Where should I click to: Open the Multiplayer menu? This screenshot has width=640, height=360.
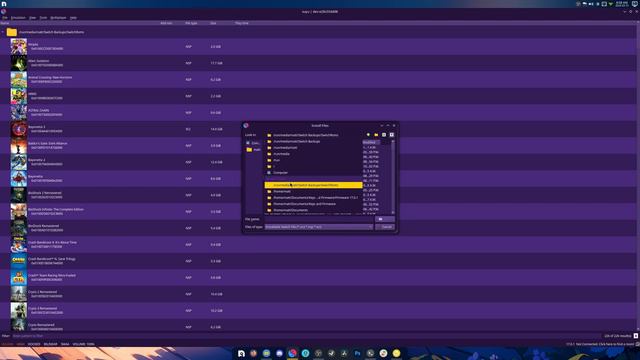click(58, 18)
